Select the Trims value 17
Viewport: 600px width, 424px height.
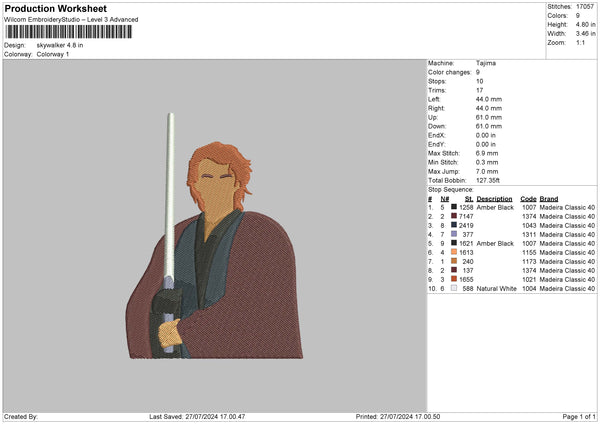(x=479, y=90)
